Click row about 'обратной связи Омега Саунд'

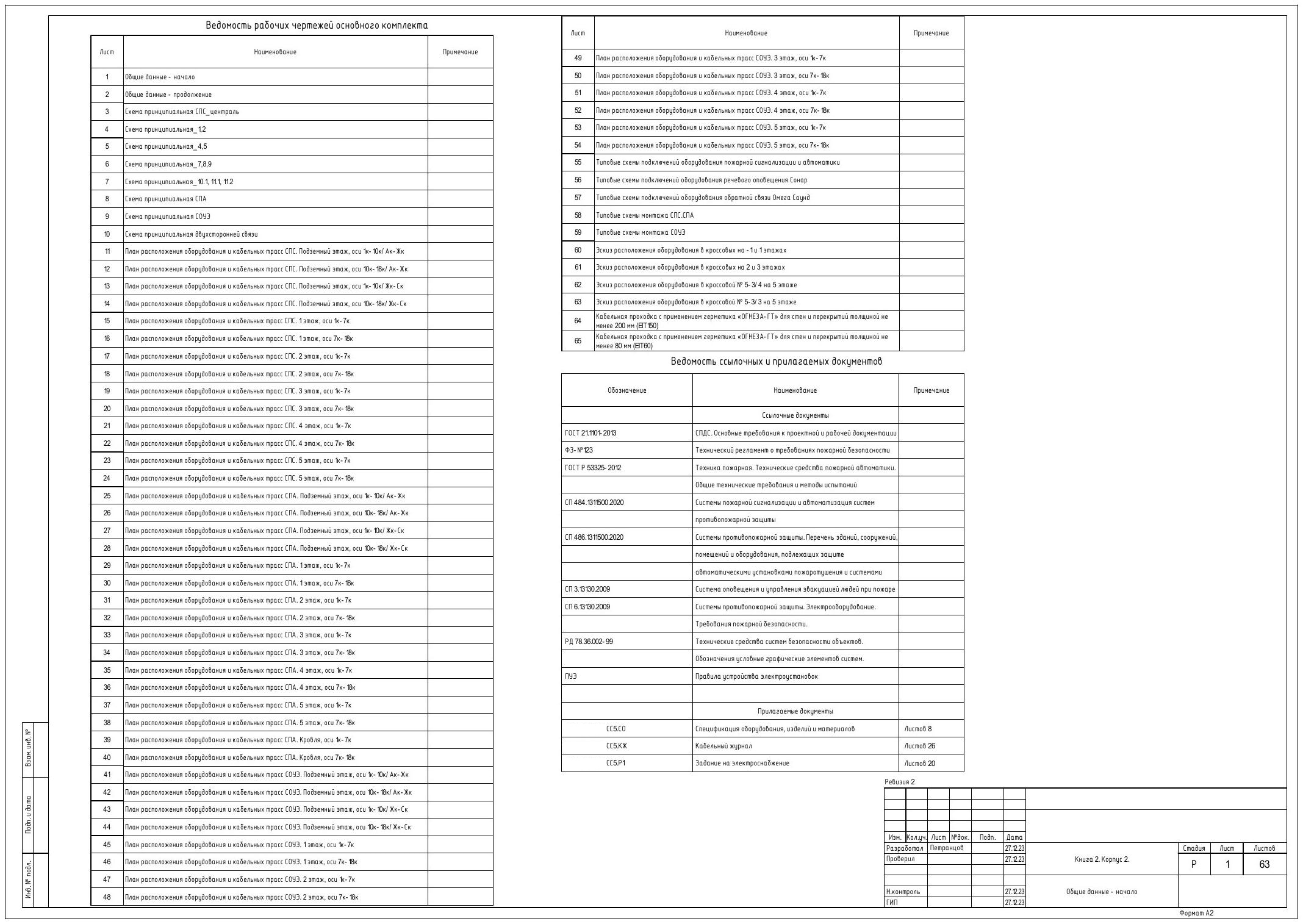point(763,198)
